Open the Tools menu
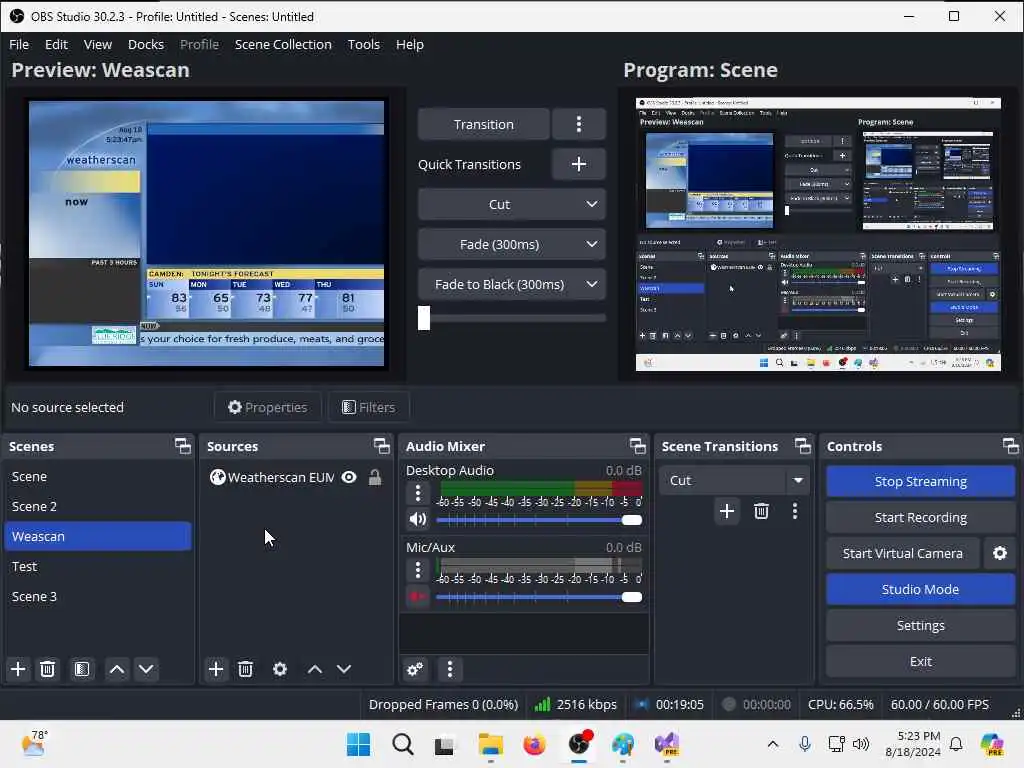Image resolution: width=1024 pixels, height=768 pixels. [x=364, y=44]
